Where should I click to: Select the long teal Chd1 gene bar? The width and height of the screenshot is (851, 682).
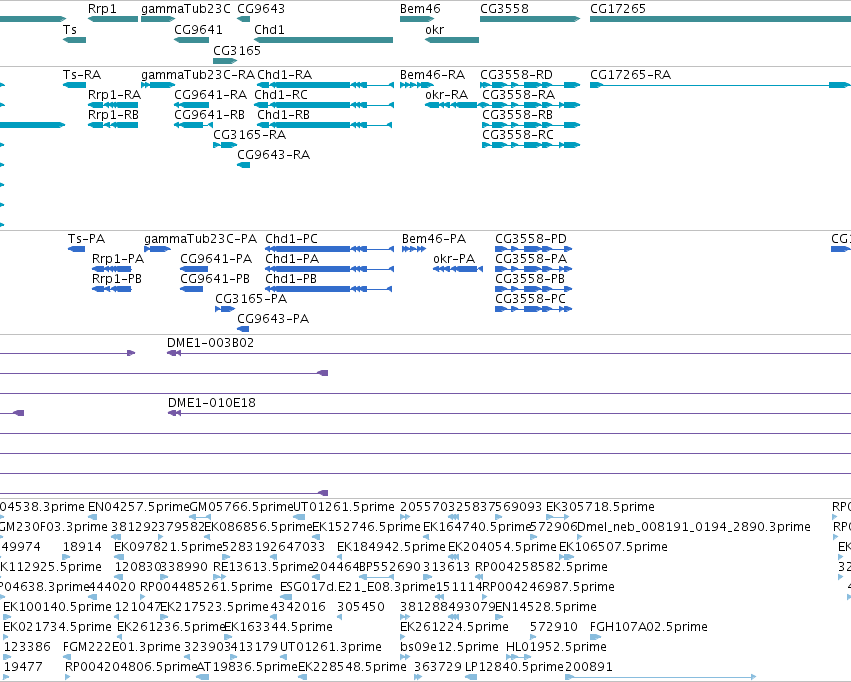point(323,40)
